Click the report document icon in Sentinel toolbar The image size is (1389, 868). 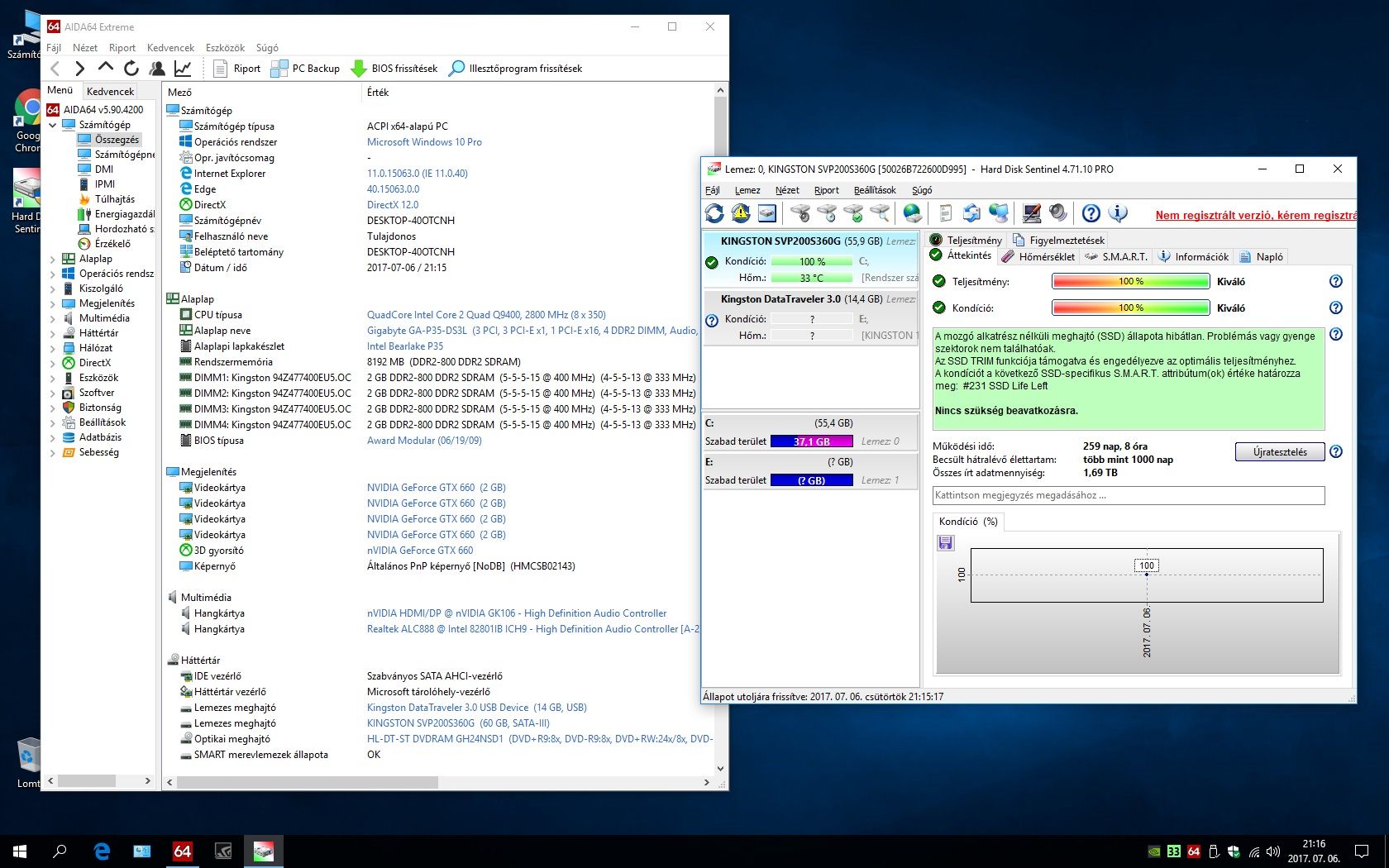[x=946, y=213]
